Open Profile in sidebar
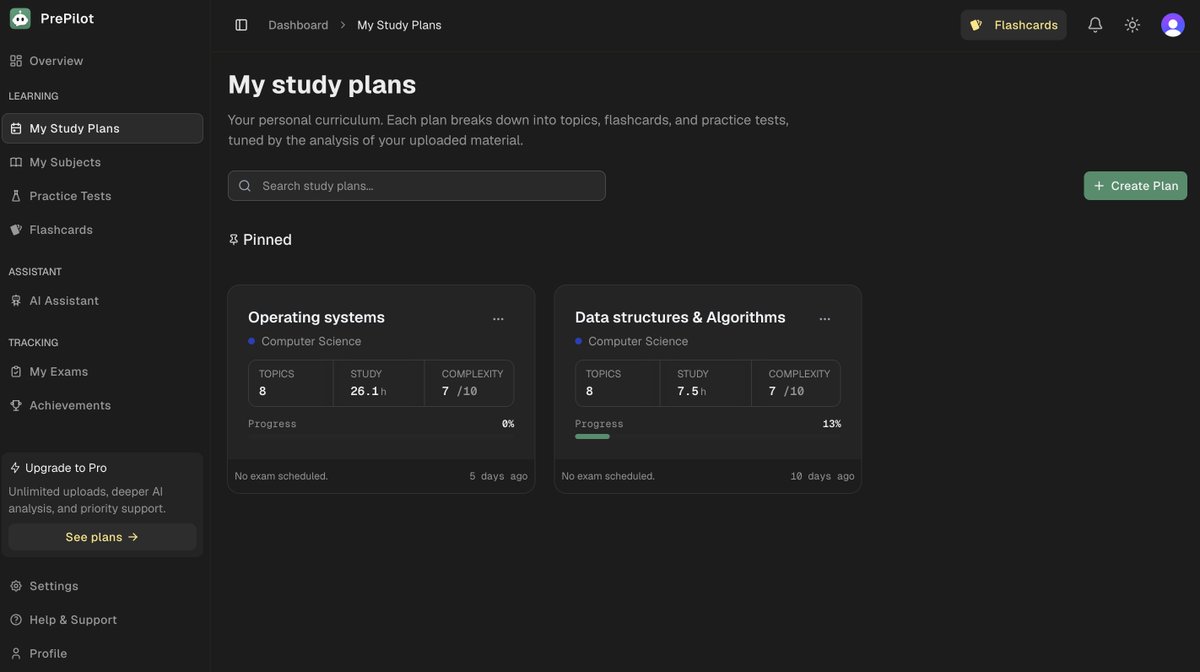 (x=102, y=654)
